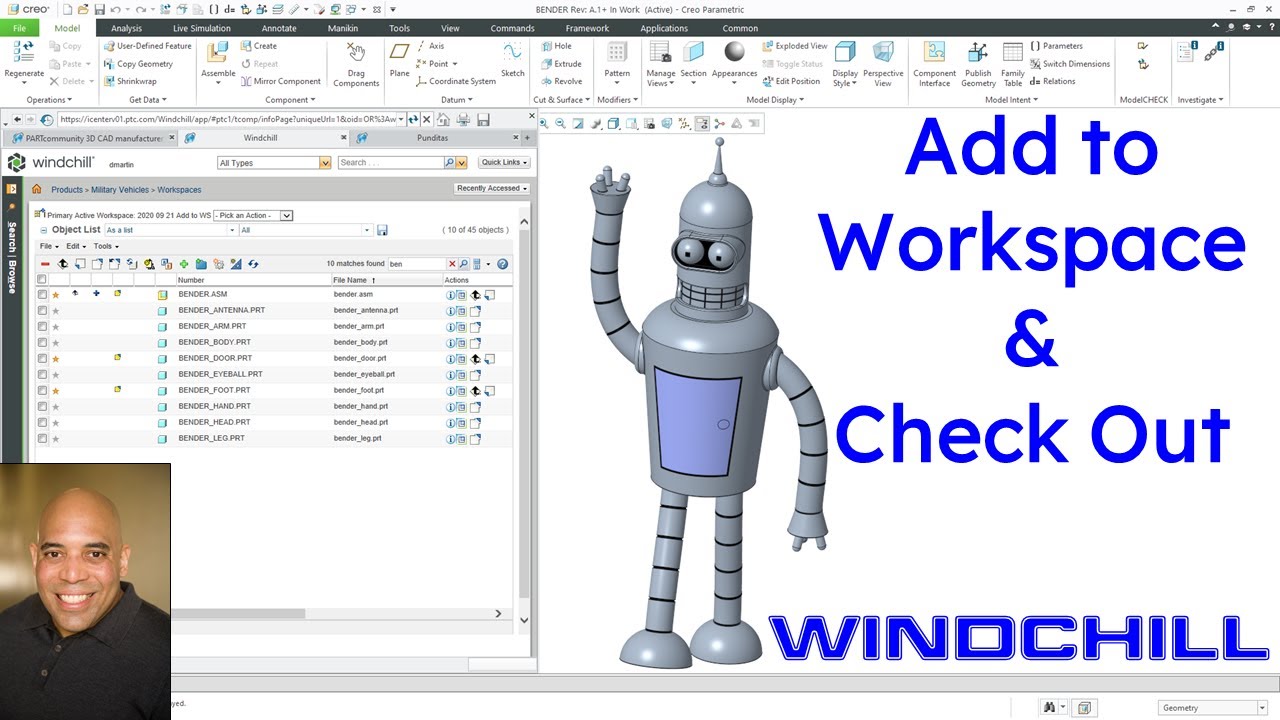Click the remove (red minus) icon in object list toolbar

pyautogui.click(x=45, y=264)
